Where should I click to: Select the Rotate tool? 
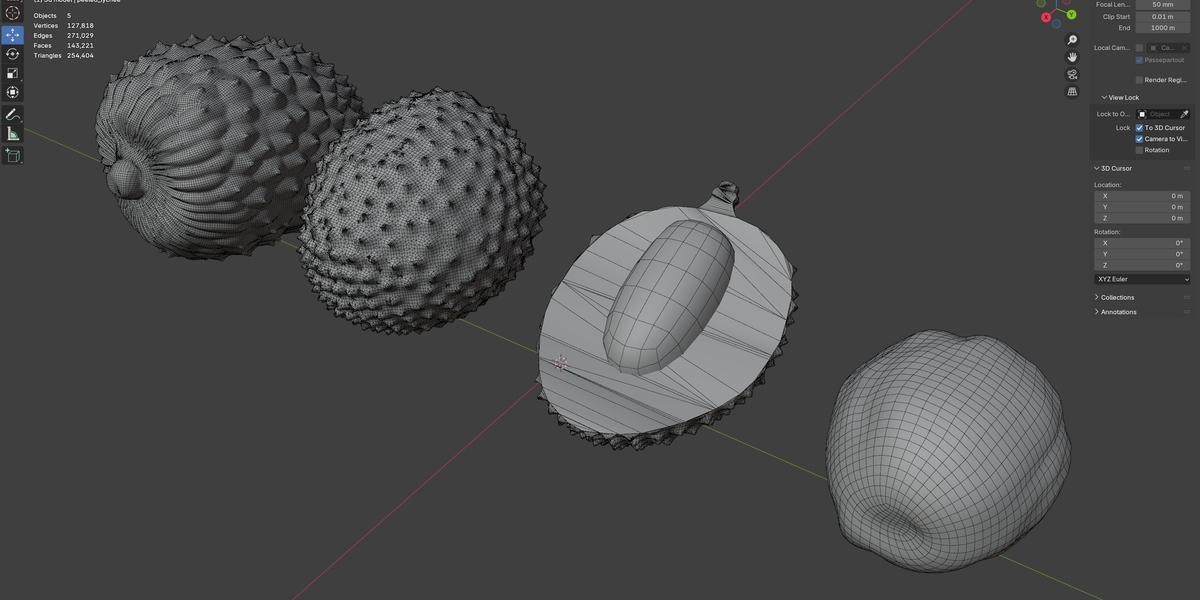click(x=13, y=54)
